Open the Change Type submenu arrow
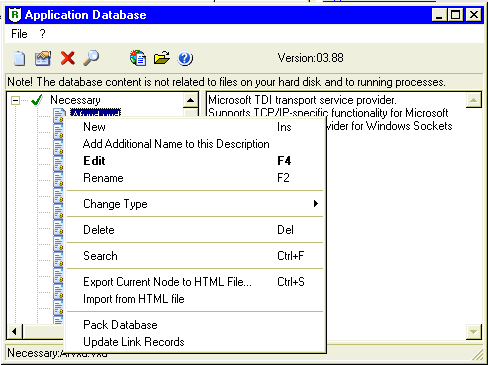 [316, 203]
